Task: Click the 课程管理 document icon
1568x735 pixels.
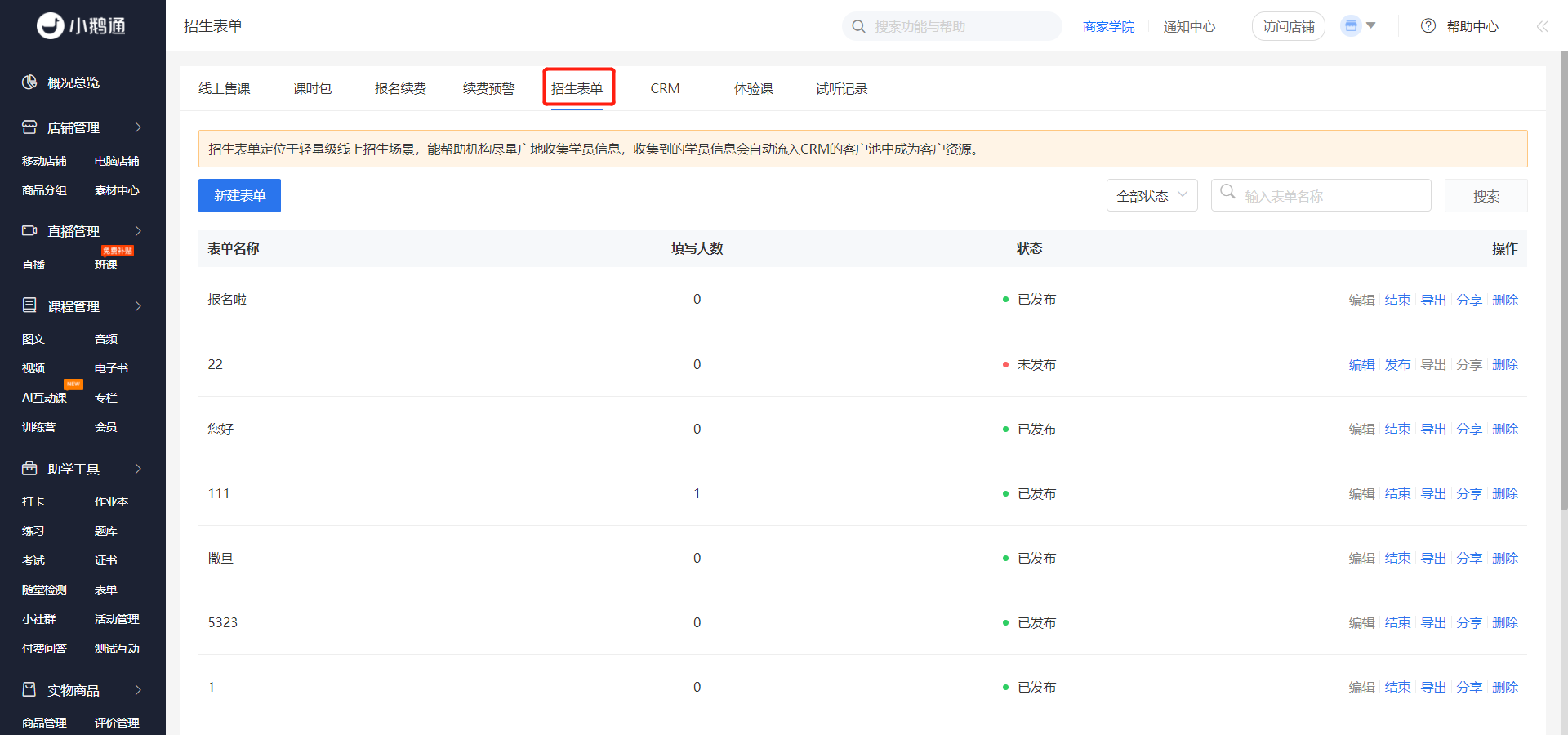Action: (x=29, y=305)
